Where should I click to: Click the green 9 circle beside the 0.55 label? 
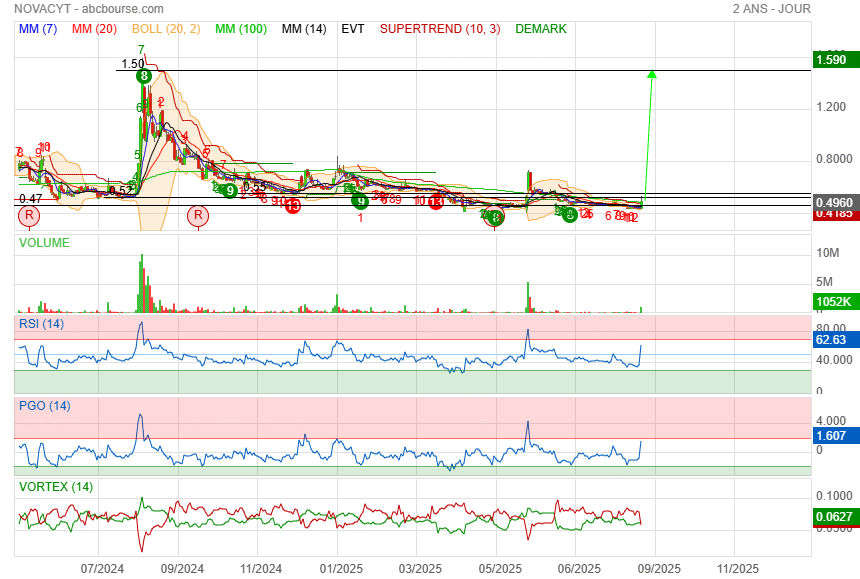pyautogui.click(x=230, y=191)
